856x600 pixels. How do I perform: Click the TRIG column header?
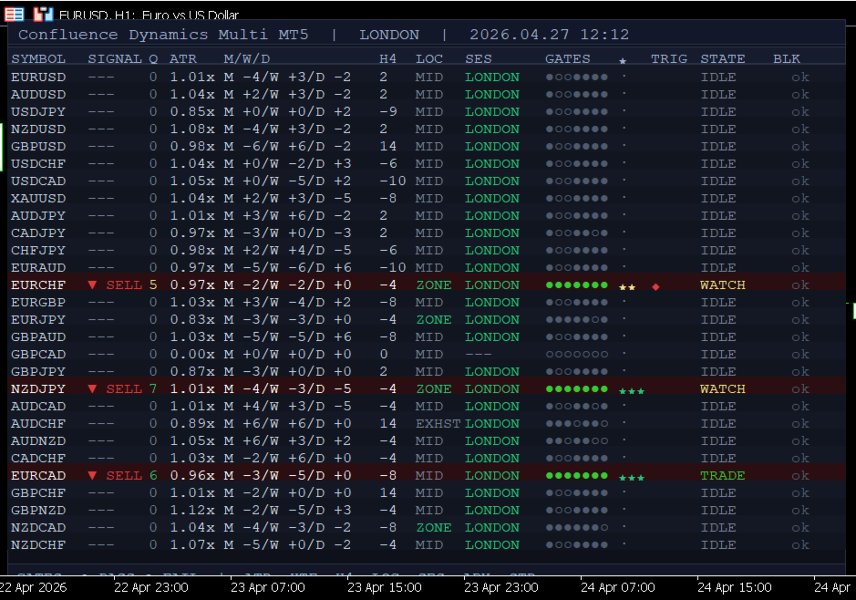coord(669,58)
